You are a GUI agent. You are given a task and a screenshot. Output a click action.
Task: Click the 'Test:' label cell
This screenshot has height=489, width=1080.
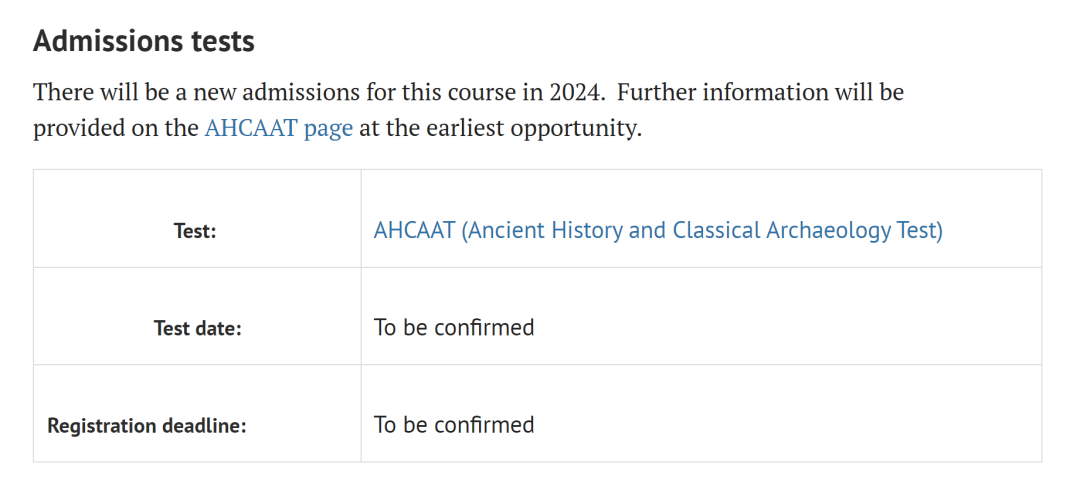[x=197, y=218]
